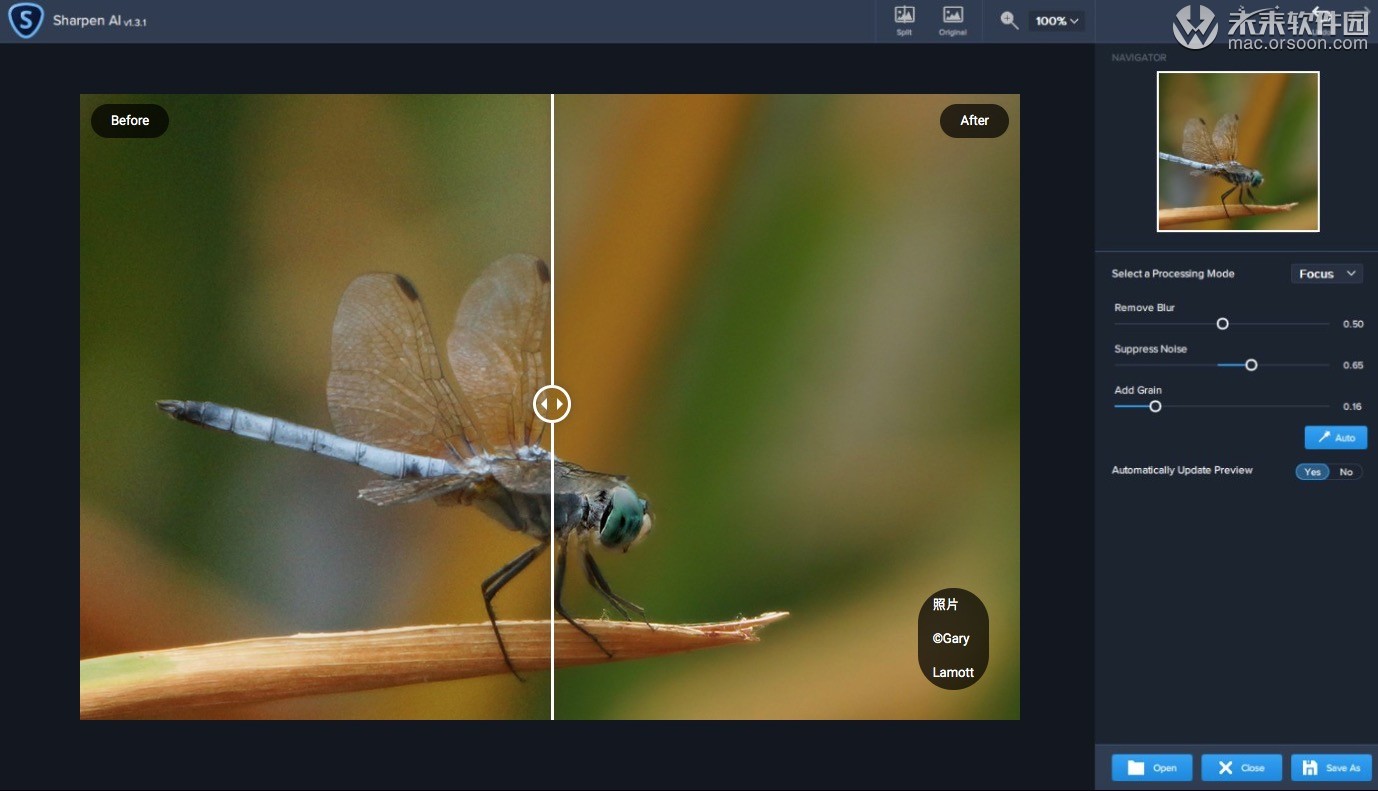Click the After label in the preview
1378x791 pixels.
[x=973, y=120]
